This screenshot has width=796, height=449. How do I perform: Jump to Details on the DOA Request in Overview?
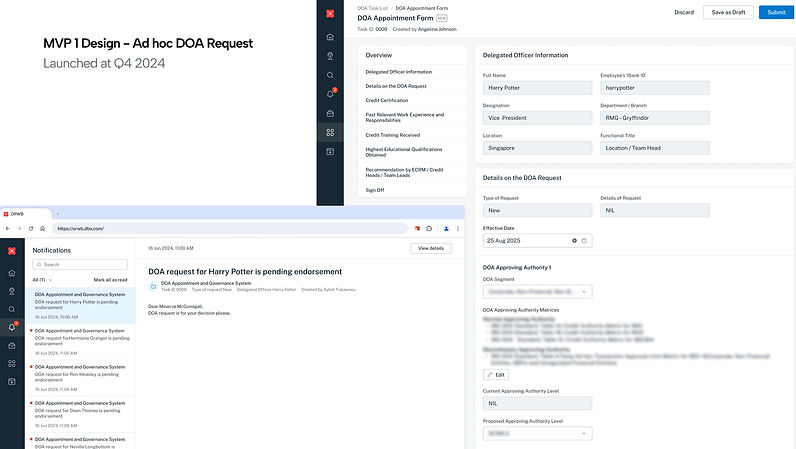tap(396, 86)
